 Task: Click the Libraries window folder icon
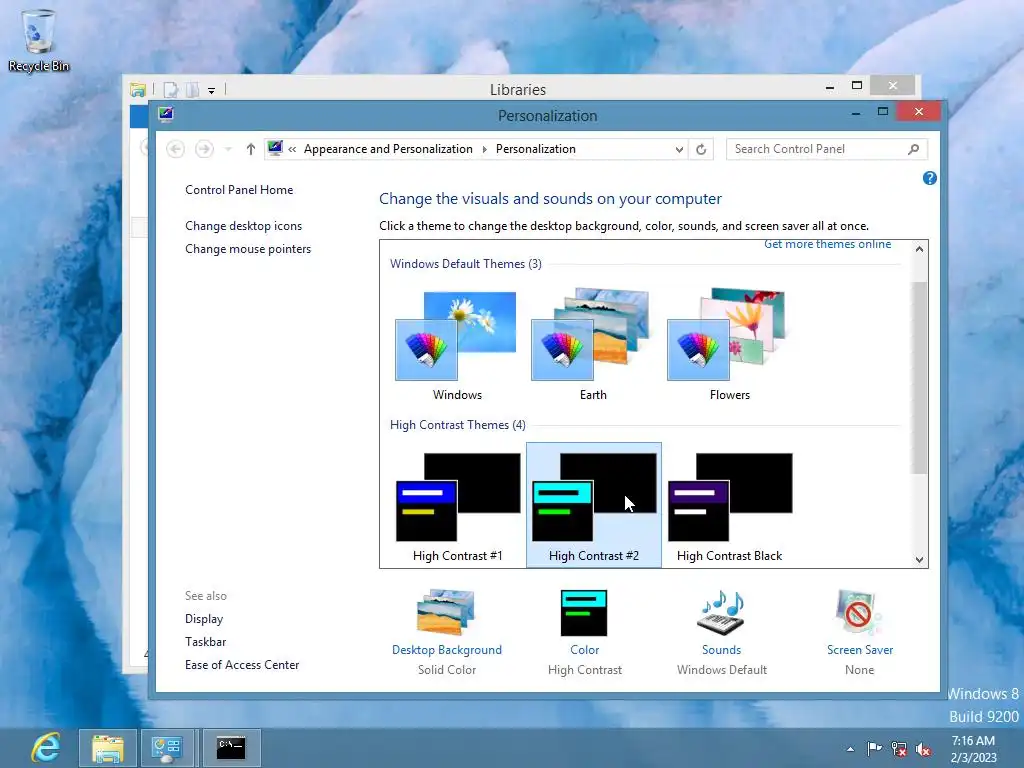click(138, 89)
